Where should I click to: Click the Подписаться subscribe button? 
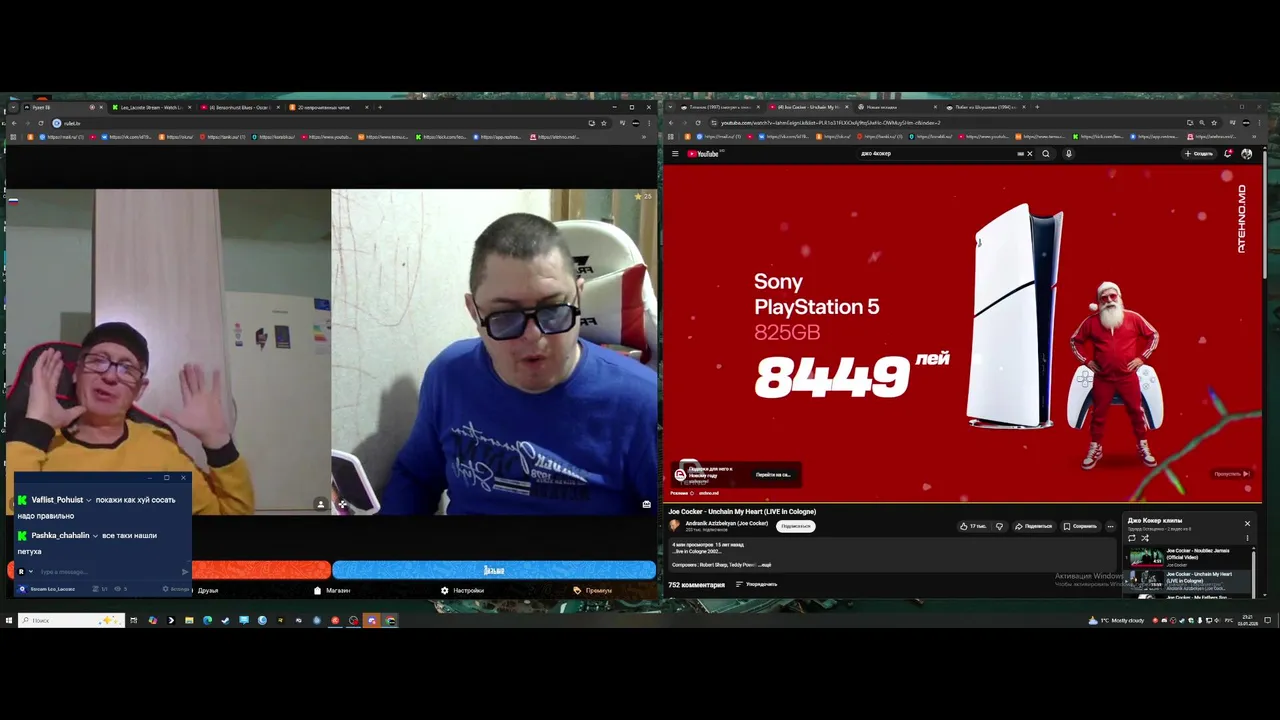point(796,526)
